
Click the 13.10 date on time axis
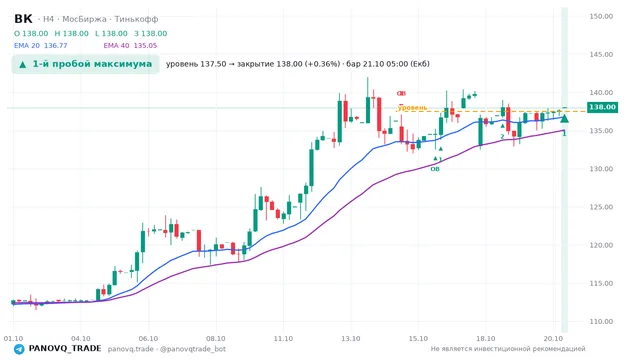pyautogui.click(x=351, y=339)
